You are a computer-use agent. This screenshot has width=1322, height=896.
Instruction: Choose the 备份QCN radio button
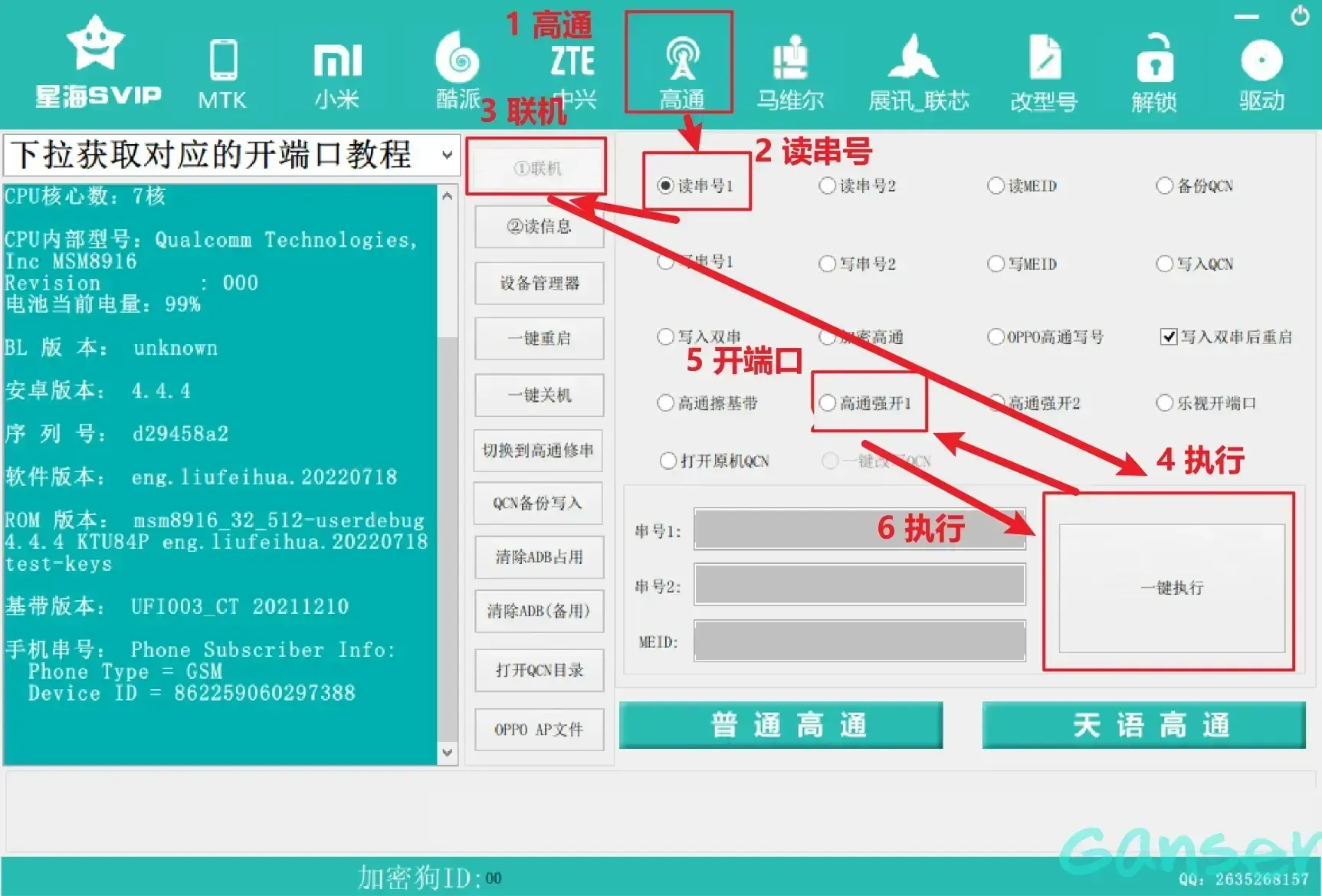click(x=1164, y=185)
